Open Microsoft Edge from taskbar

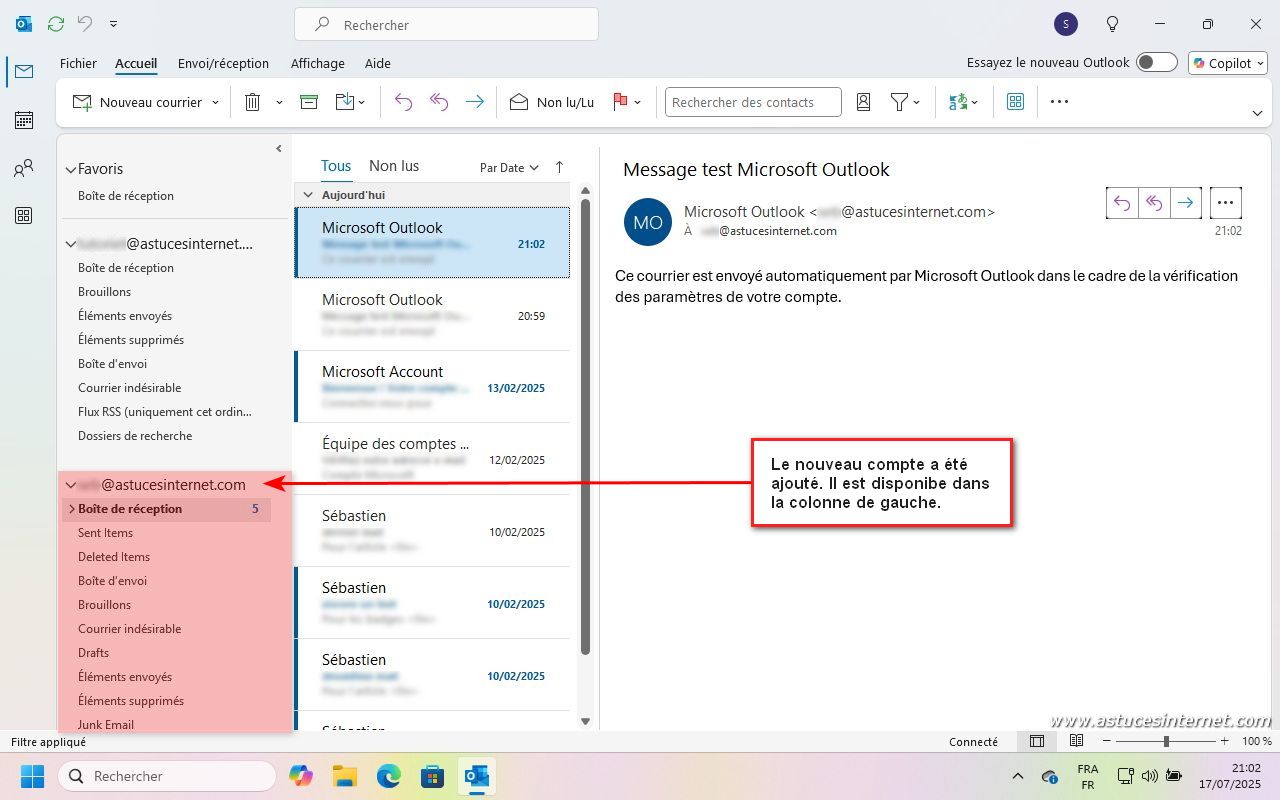click(x=388, y=776)
